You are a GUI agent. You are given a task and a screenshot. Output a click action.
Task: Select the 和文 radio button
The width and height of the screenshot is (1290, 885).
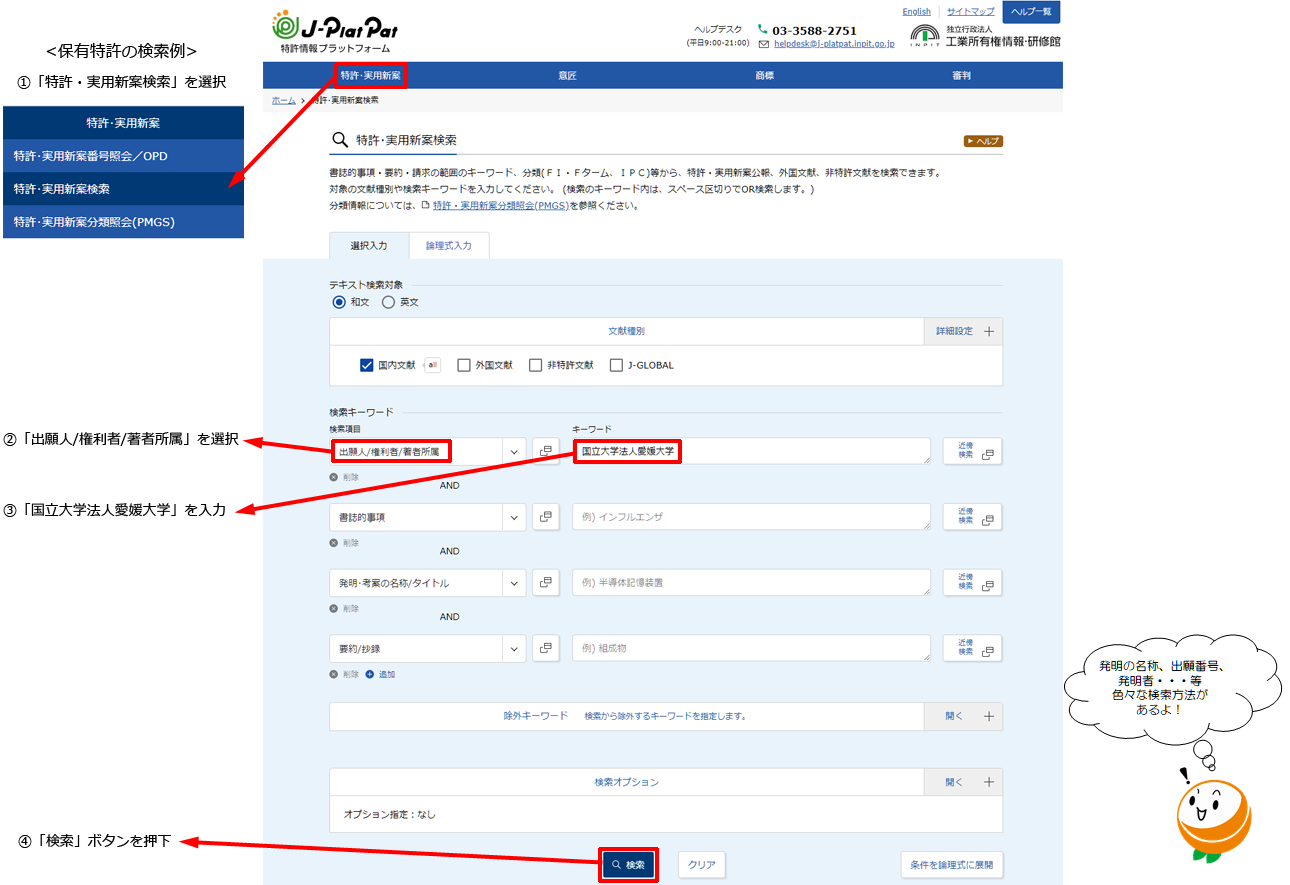tap(339, 302)
